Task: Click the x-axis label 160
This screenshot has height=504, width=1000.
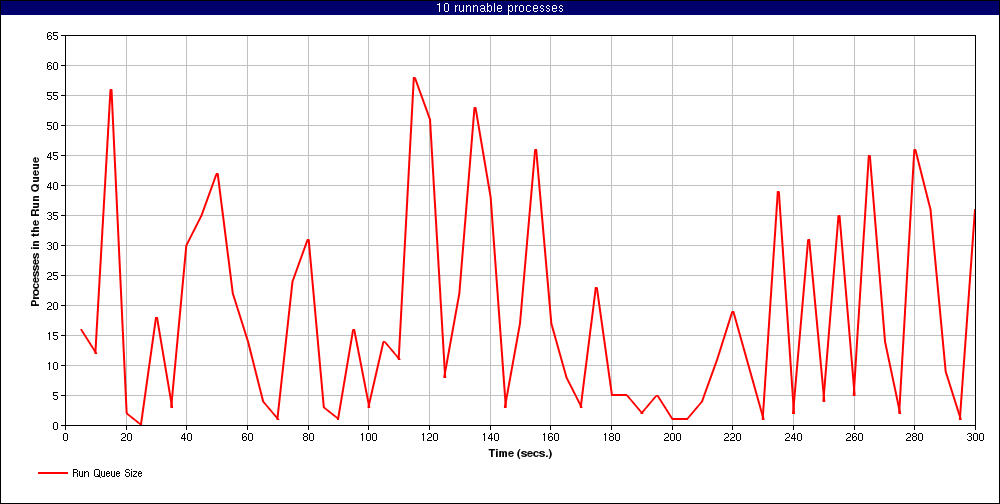Action: click(550, 437)
